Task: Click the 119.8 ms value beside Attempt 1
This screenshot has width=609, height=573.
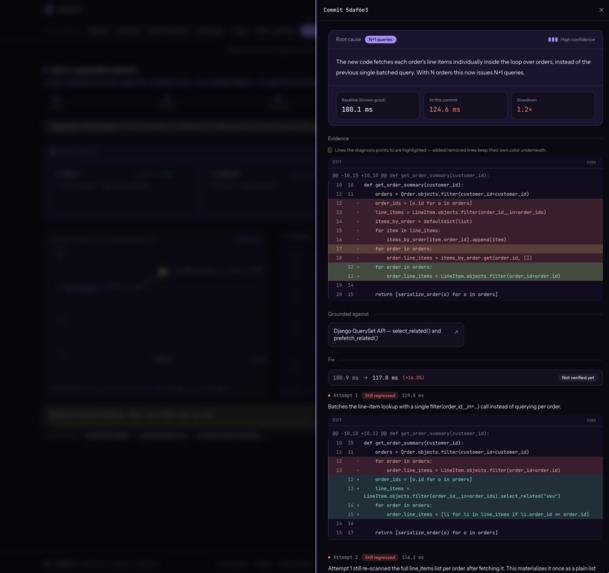Action: [412, 395]
